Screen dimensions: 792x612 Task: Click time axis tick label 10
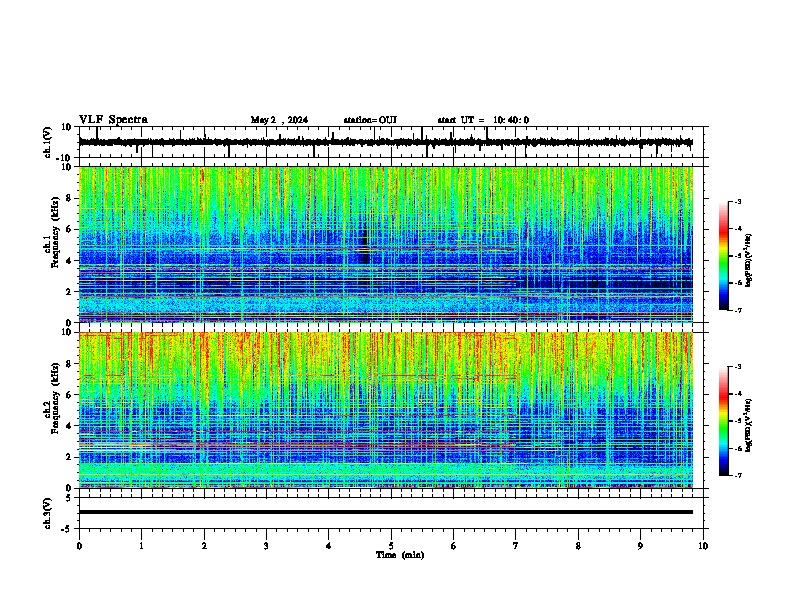pyautogui.click(x=703, y=546)
